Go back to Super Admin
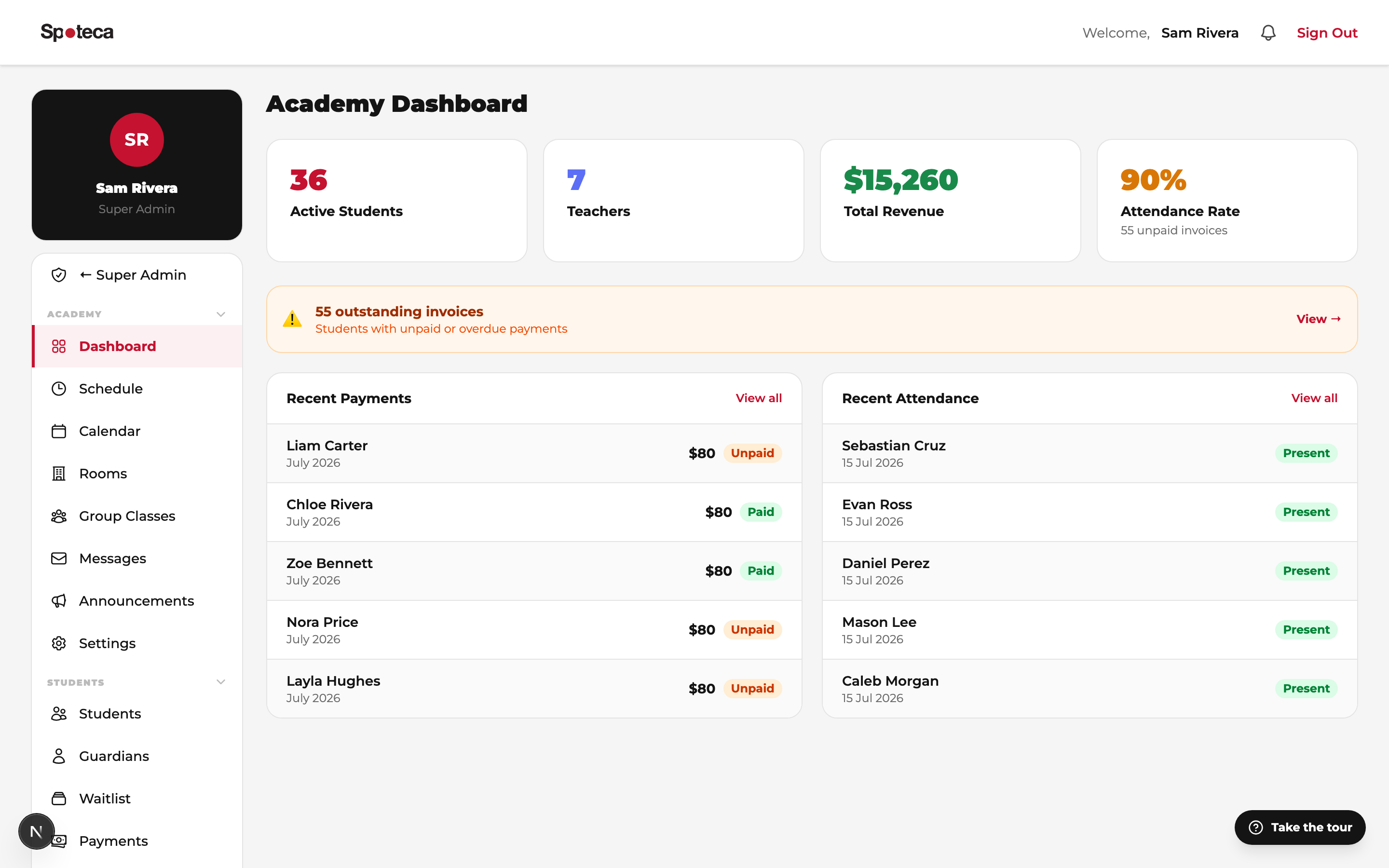The height and width of the screenshot is (868, 1389). (x=136, y=275)
